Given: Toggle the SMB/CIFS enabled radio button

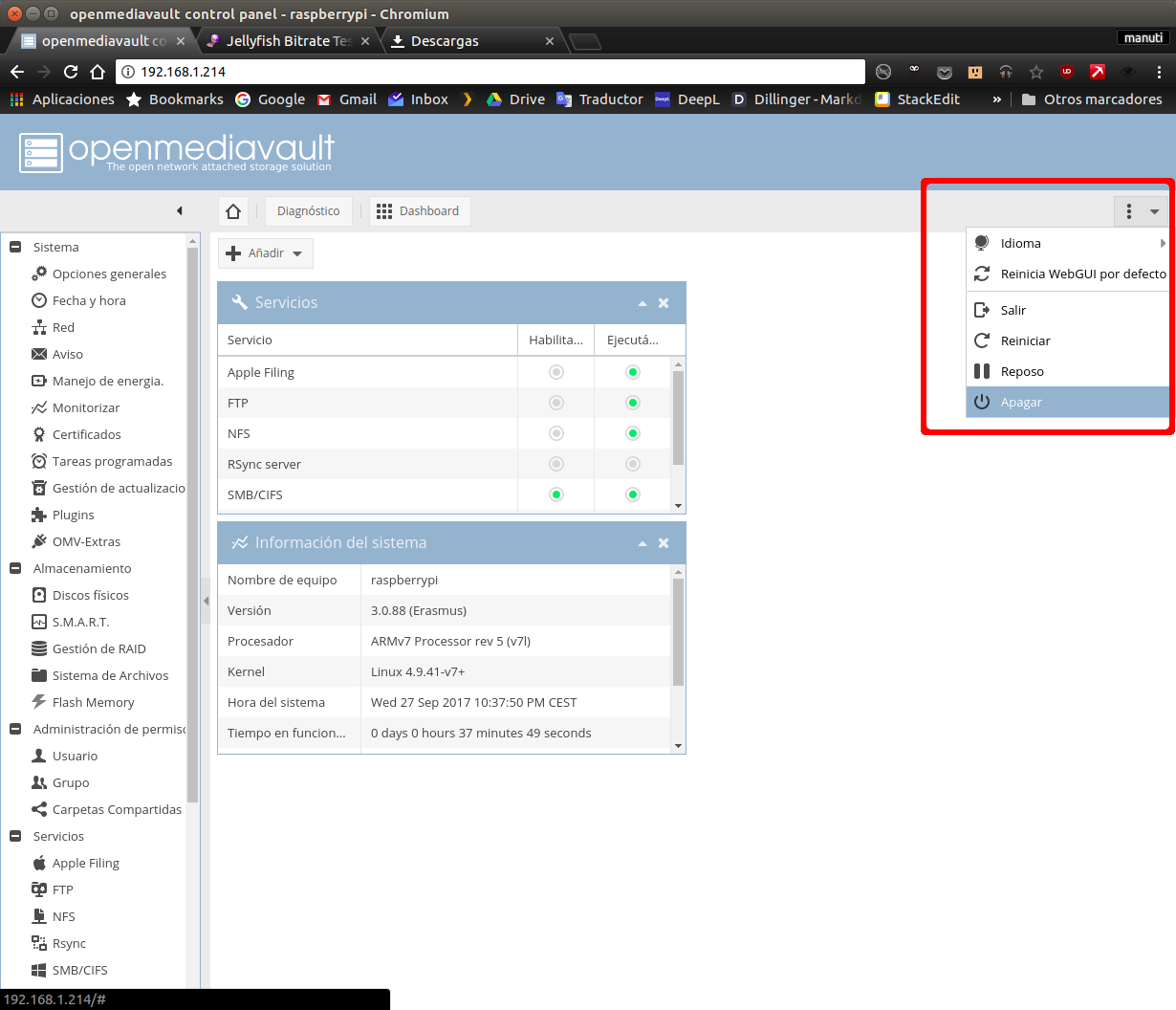Looking at the screenshot, I should click(555, 494).
